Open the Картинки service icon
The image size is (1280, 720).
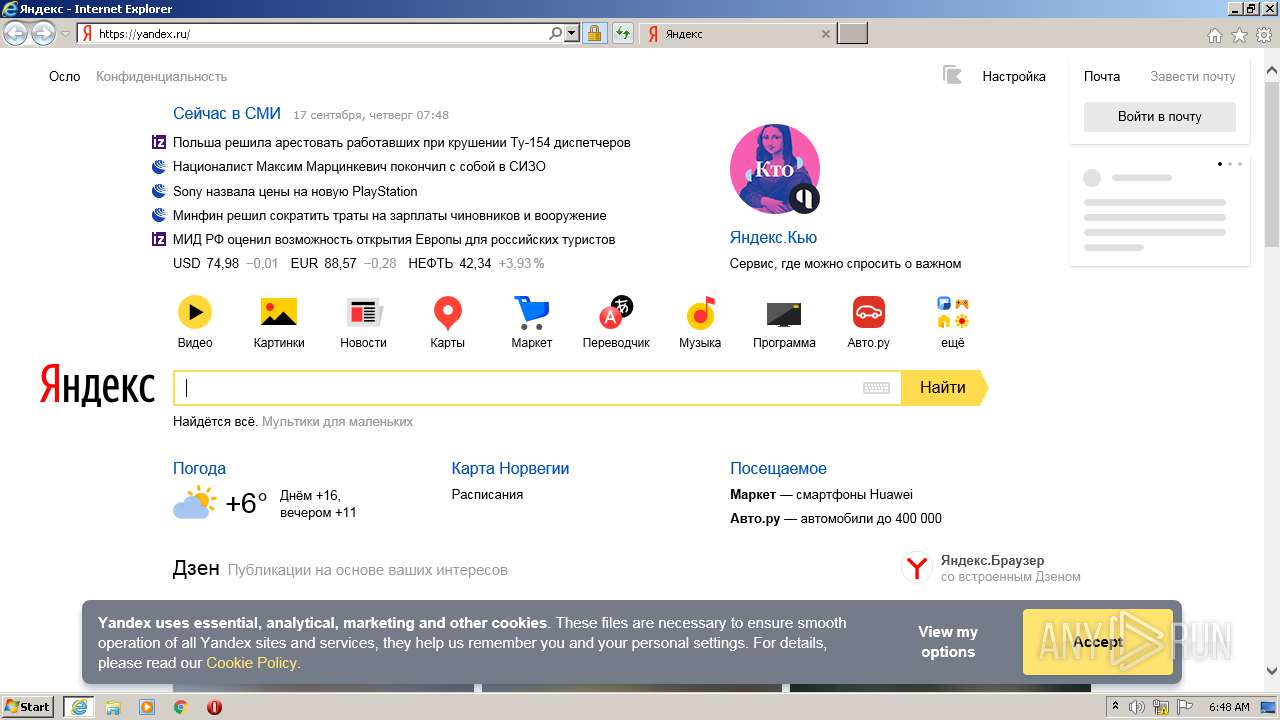[x=279, y=313]
